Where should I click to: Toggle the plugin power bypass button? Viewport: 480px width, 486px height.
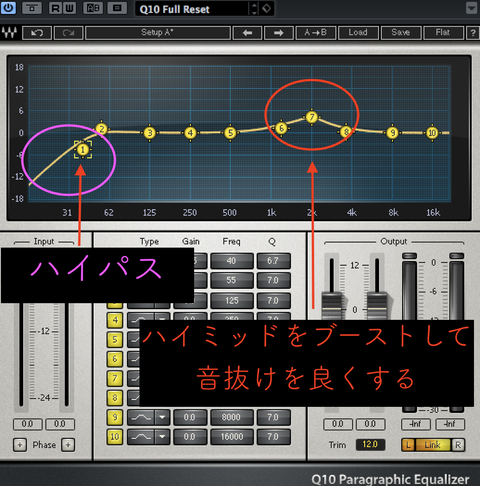(8, 8)
